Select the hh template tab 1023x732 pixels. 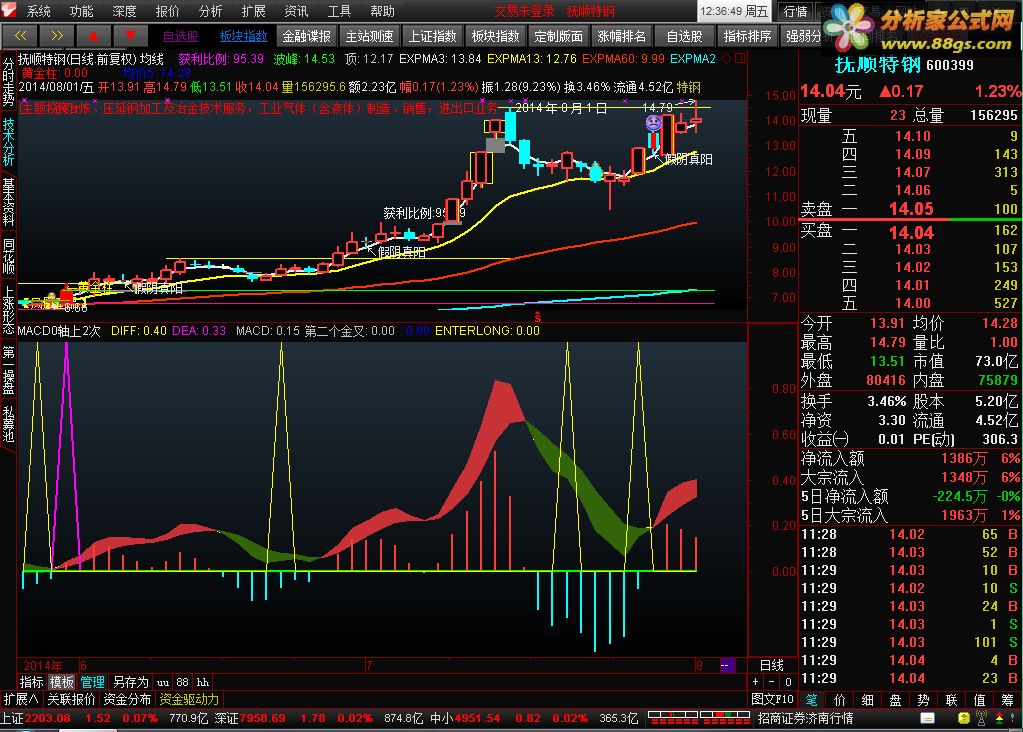click(203, 682)
